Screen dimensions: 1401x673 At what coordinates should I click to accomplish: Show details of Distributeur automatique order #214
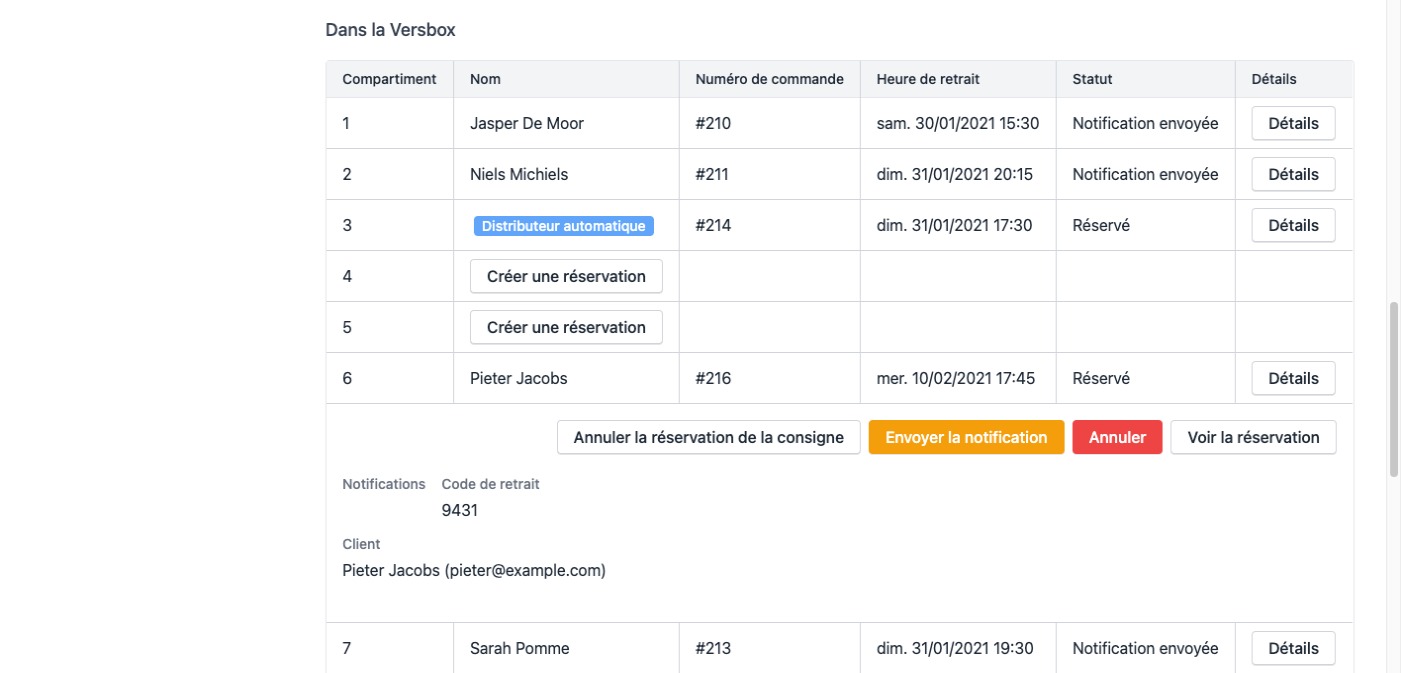[x=1293, y=226]
